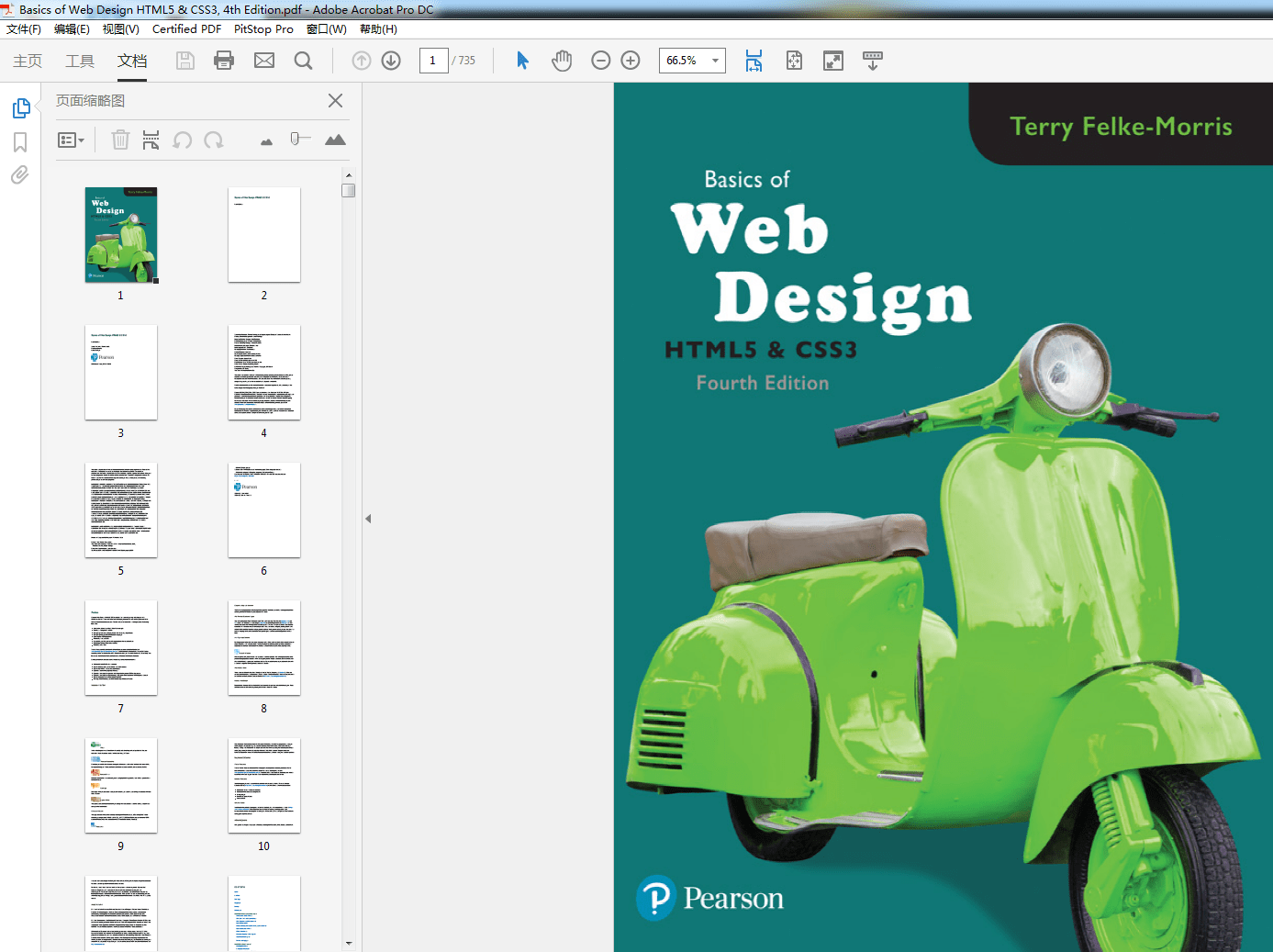This screenshot has height=952, width=1273.
Task: Select page 5 thumbnail
Action: (120, 510)
